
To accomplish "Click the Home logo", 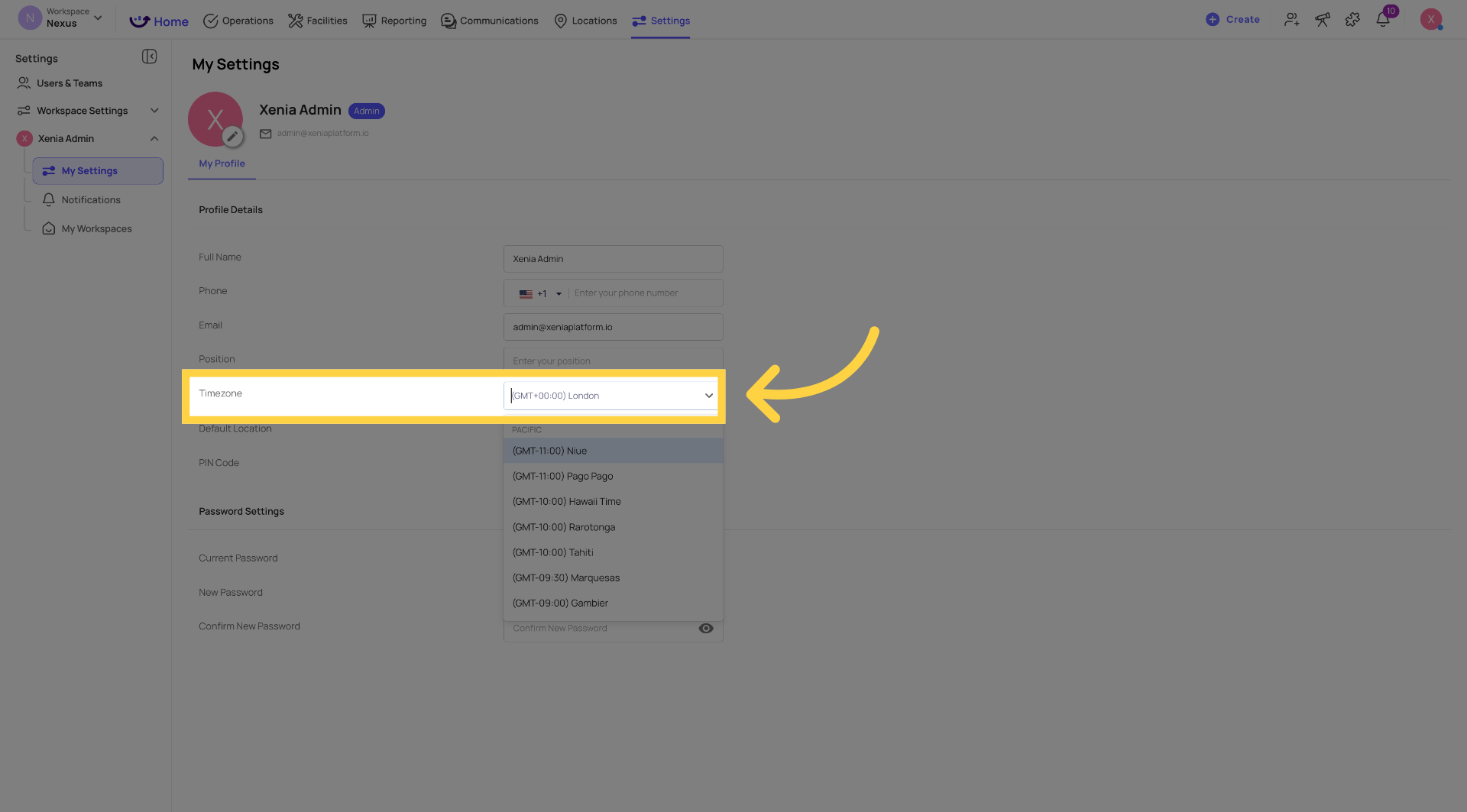I will [x=159, y=21].
